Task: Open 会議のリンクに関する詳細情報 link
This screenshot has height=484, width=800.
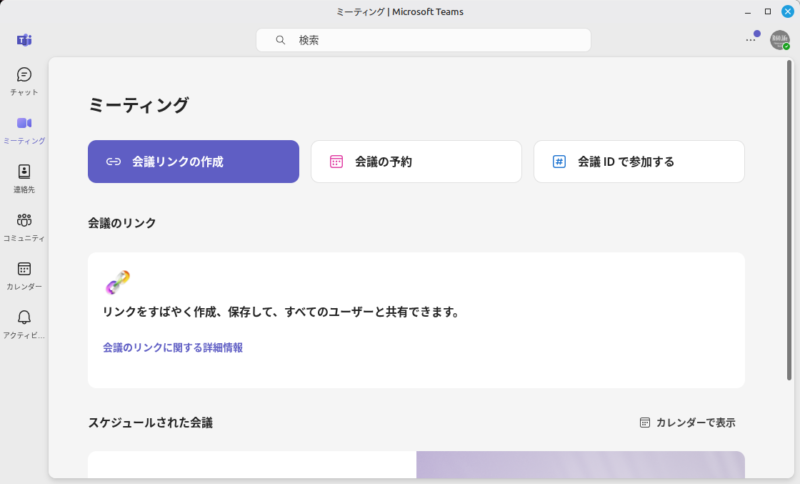Action: pyautogui.click(x=173, y=348)
